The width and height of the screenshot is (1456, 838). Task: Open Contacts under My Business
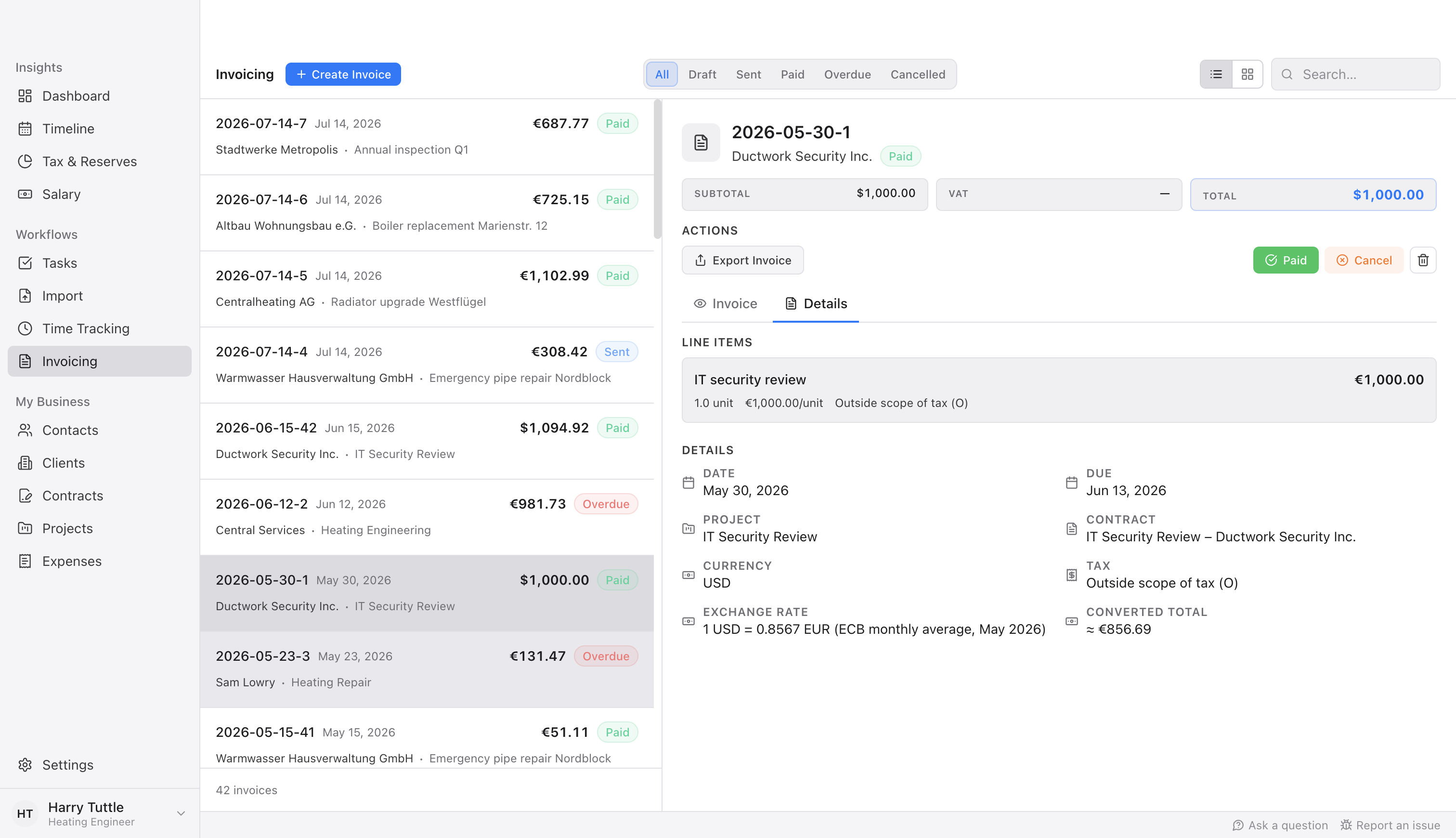point(99,430)
